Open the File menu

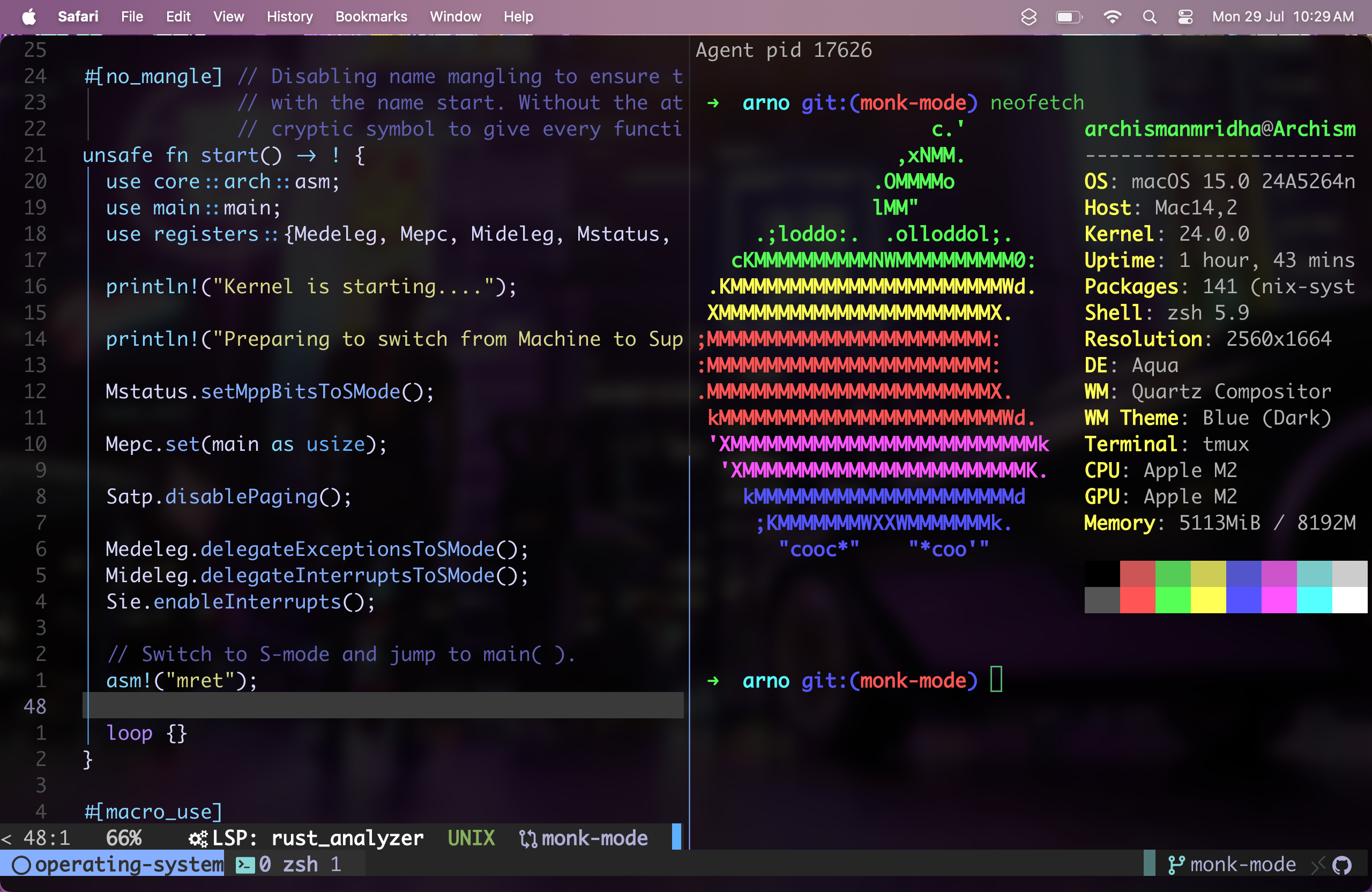[x=132, y=17]
